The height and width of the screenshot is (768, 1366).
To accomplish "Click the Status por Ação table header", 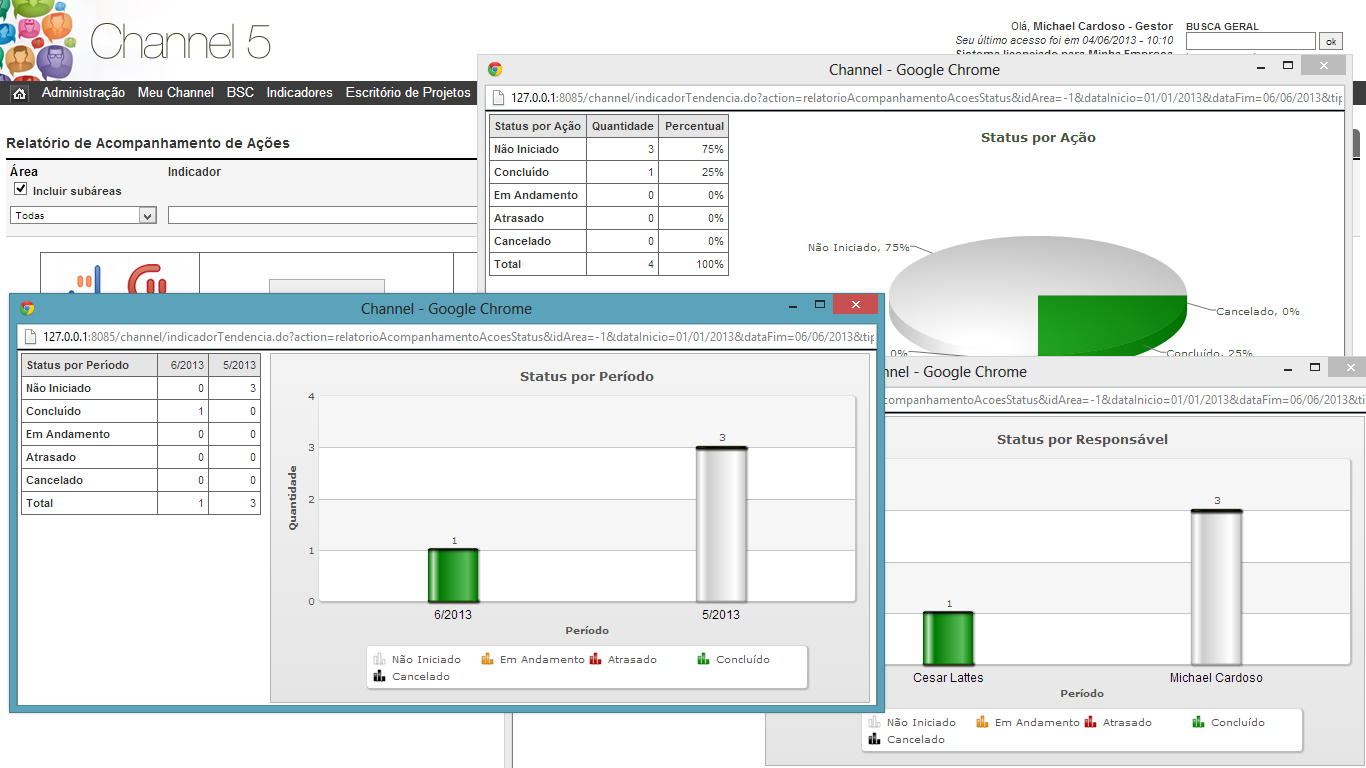I will click(538, 126).
